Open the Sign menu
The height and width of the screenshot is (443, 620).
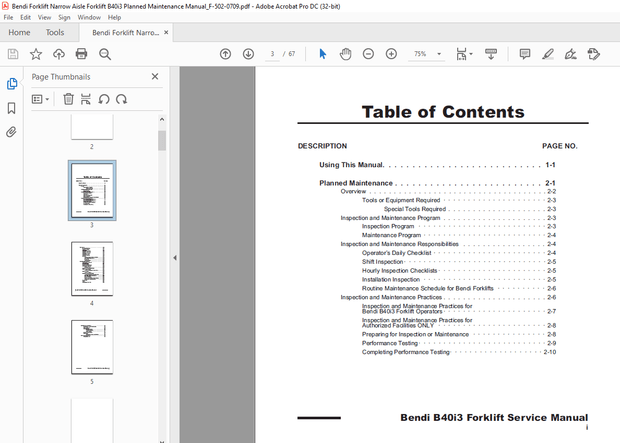tap(64, 17)
